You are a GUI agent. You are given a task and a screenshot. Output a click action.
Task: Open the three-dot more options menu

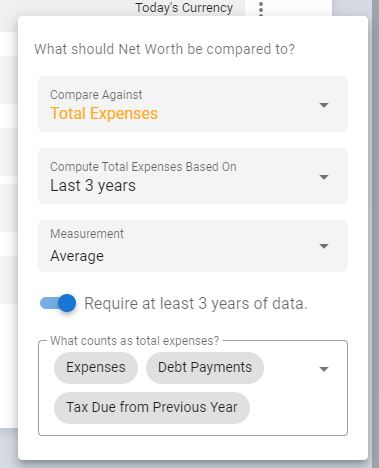click(x=261, y=8)
